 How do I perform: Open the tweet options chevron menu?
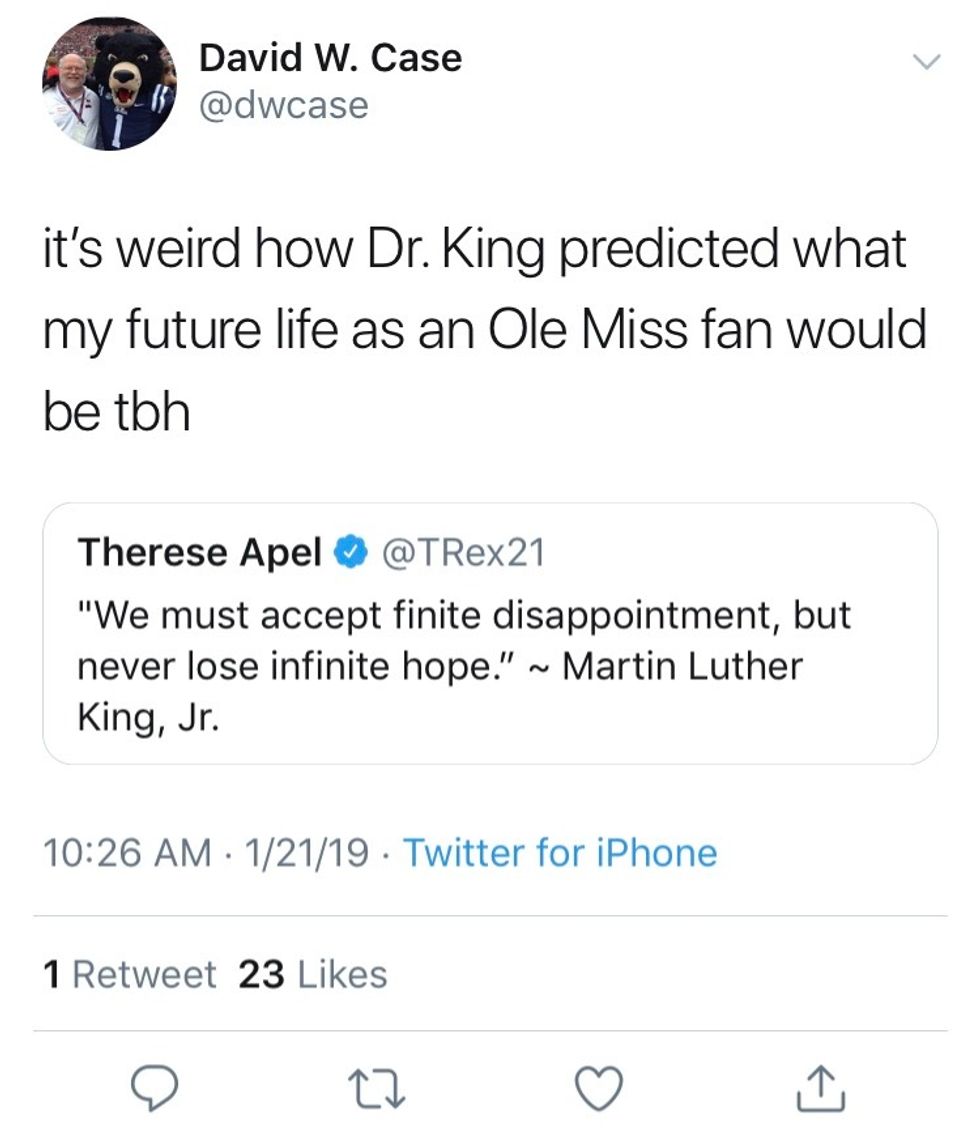click(x=927, y=63)
